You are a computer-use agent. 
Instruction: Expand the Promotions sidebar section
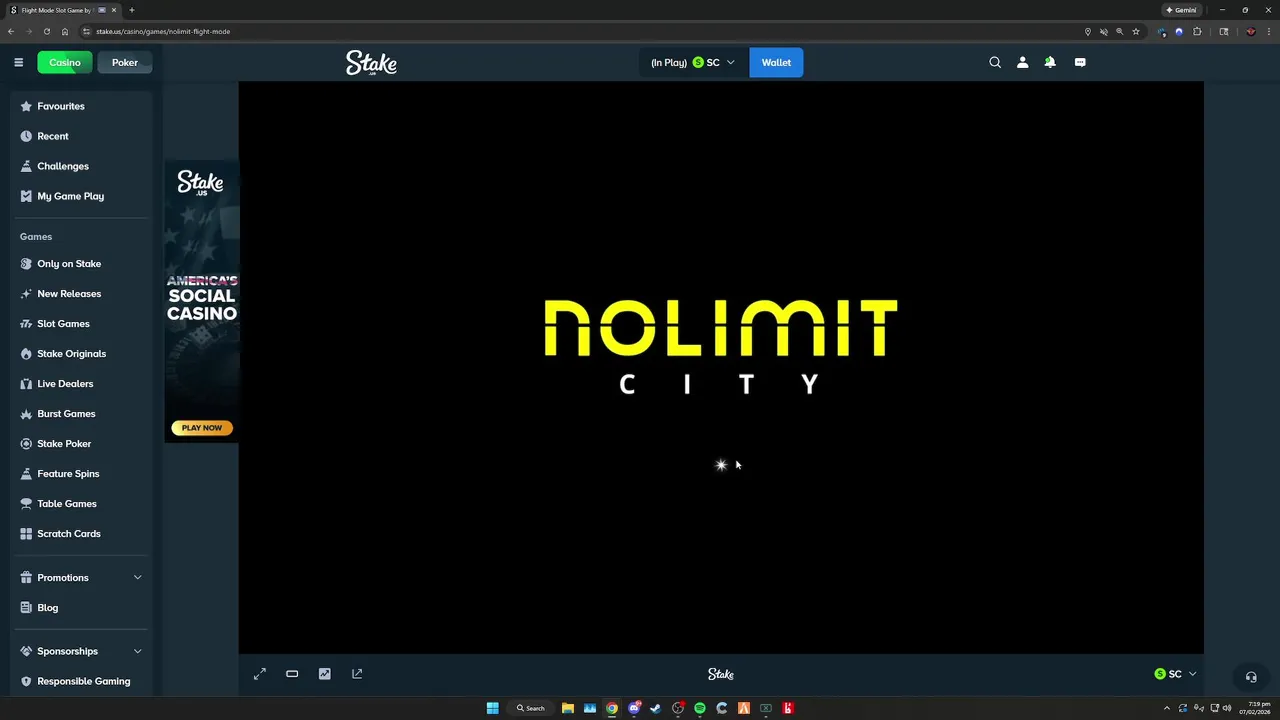tap(82, 578)
